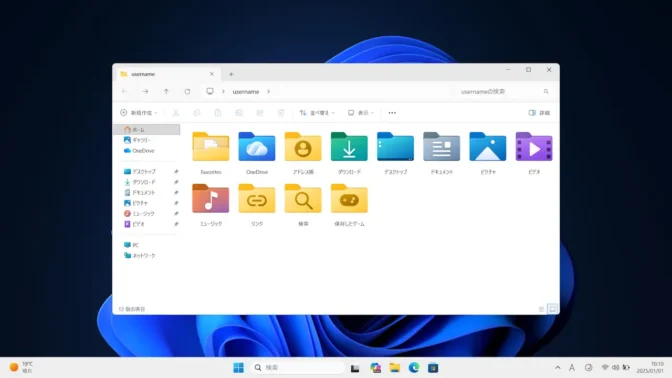Open the ビデオ folder in file grid

coord(534,147)
